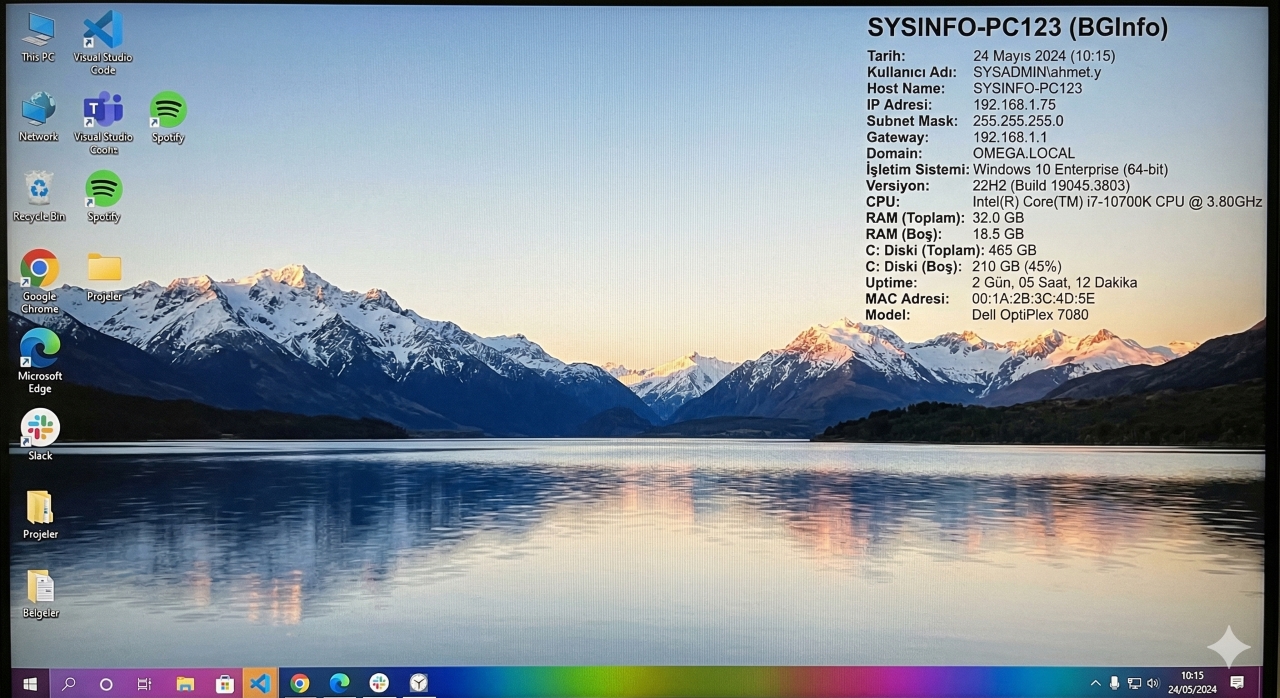Select the Google Chrome desktop shortcut
Viewport: 1280px width, 698px height.
[x=40, y=269]
